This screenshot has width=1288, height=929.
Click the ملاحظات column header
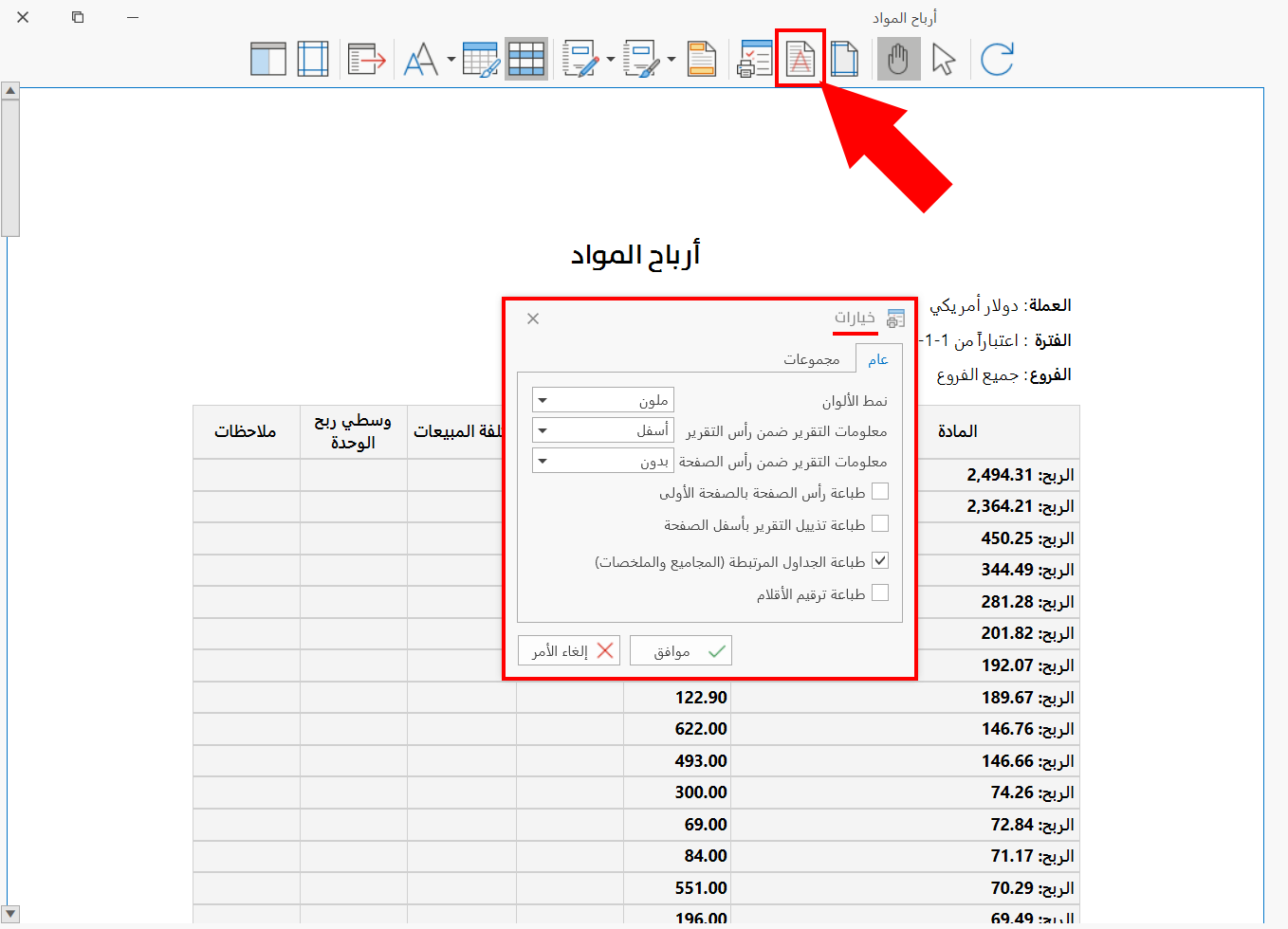[x=246, y=431]
